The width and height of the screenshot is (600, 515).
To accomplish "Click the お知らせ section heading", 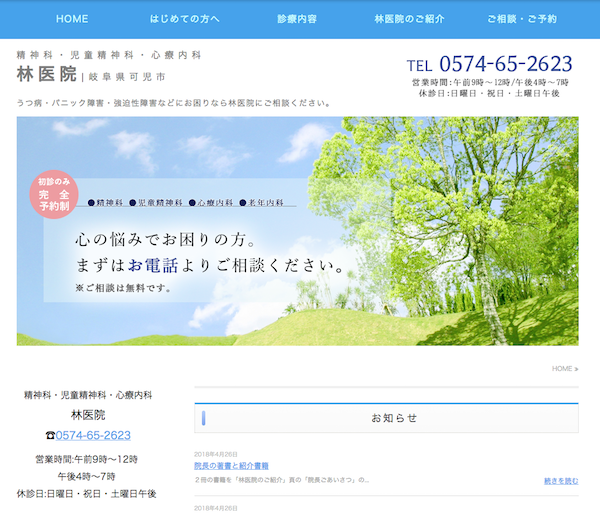I will point(394,418).
